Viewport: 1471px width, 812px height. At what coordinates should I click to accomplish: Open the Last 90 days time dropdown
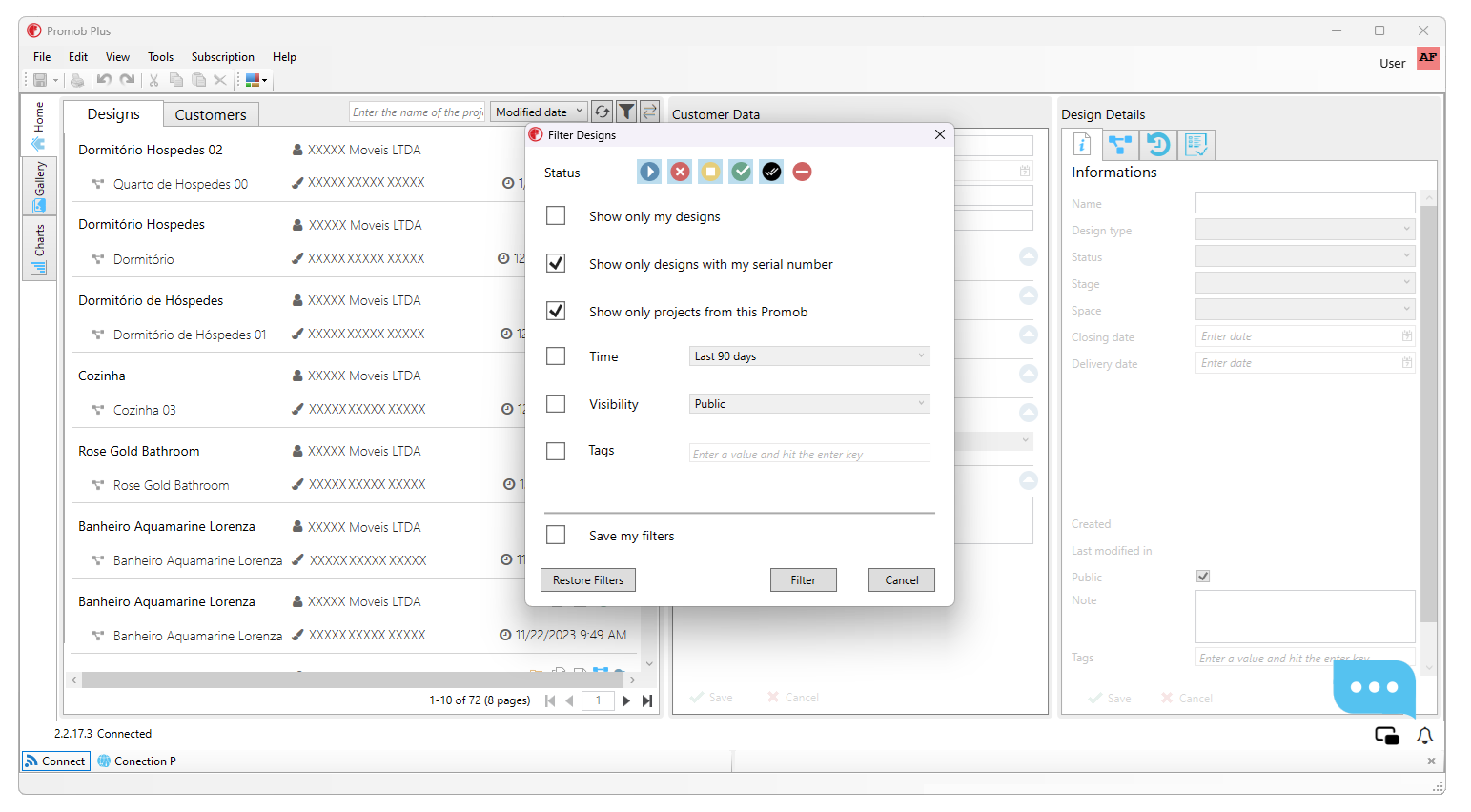point(809,355)
